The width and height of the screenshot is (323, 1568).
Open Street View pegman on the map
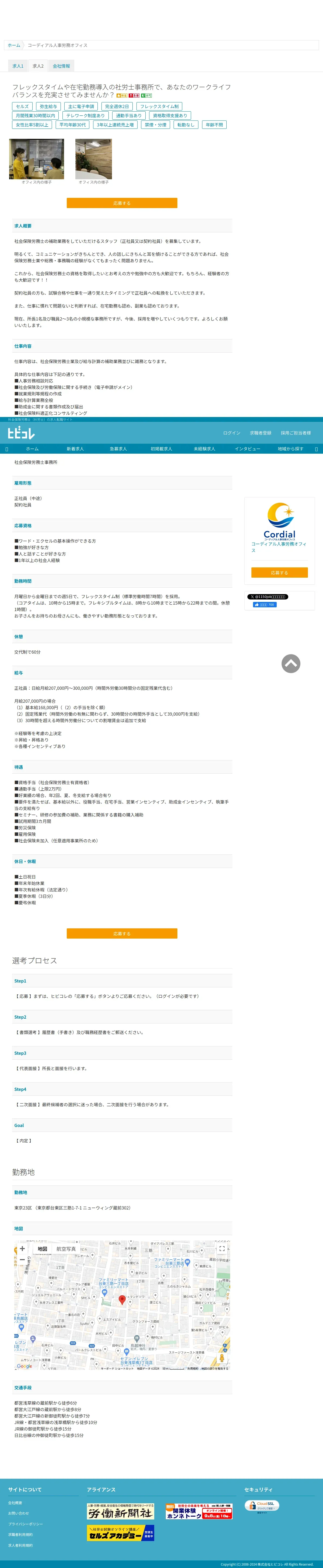pos(222,1357)
